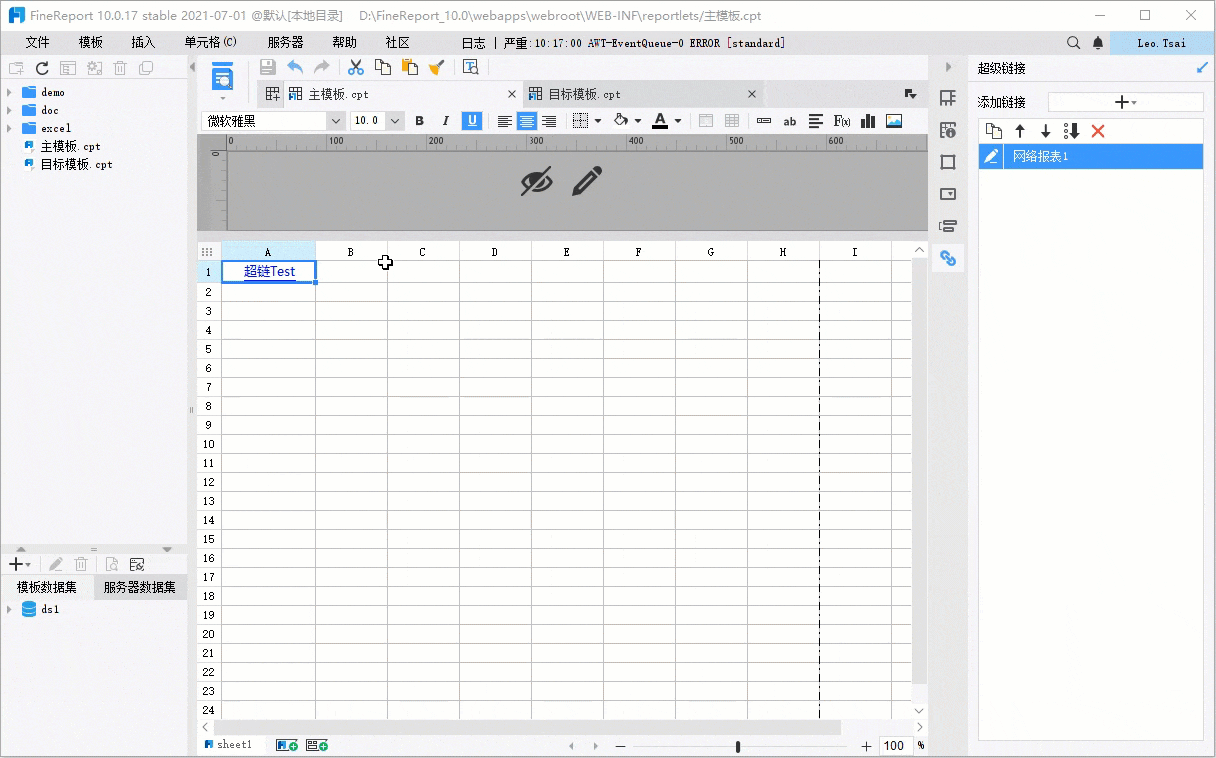Insert a chart with the bar chart icon
The width and height of the screenshot is (1216, 758).
868,121
